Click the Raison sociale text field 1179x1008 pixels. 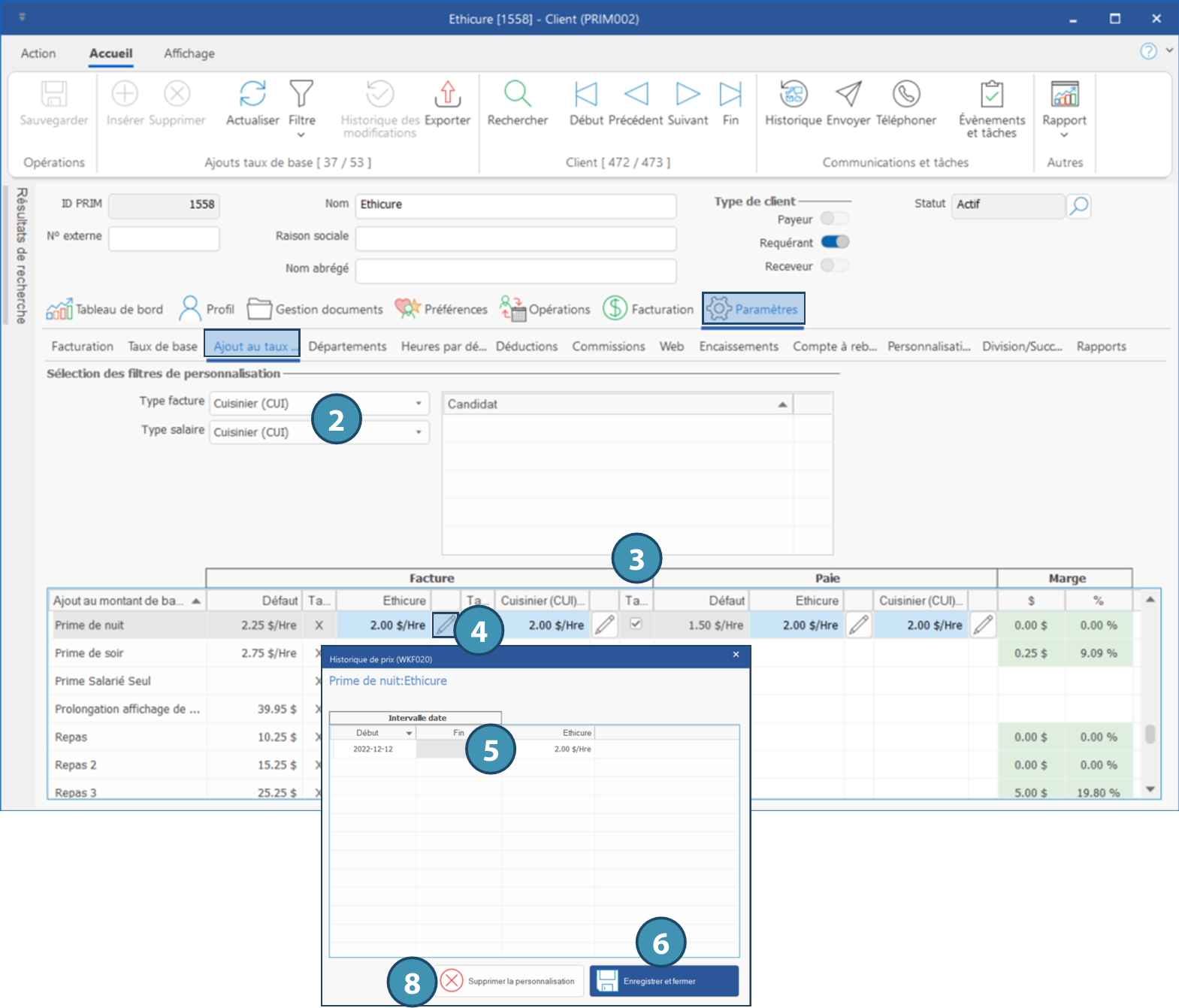[515, 238]
